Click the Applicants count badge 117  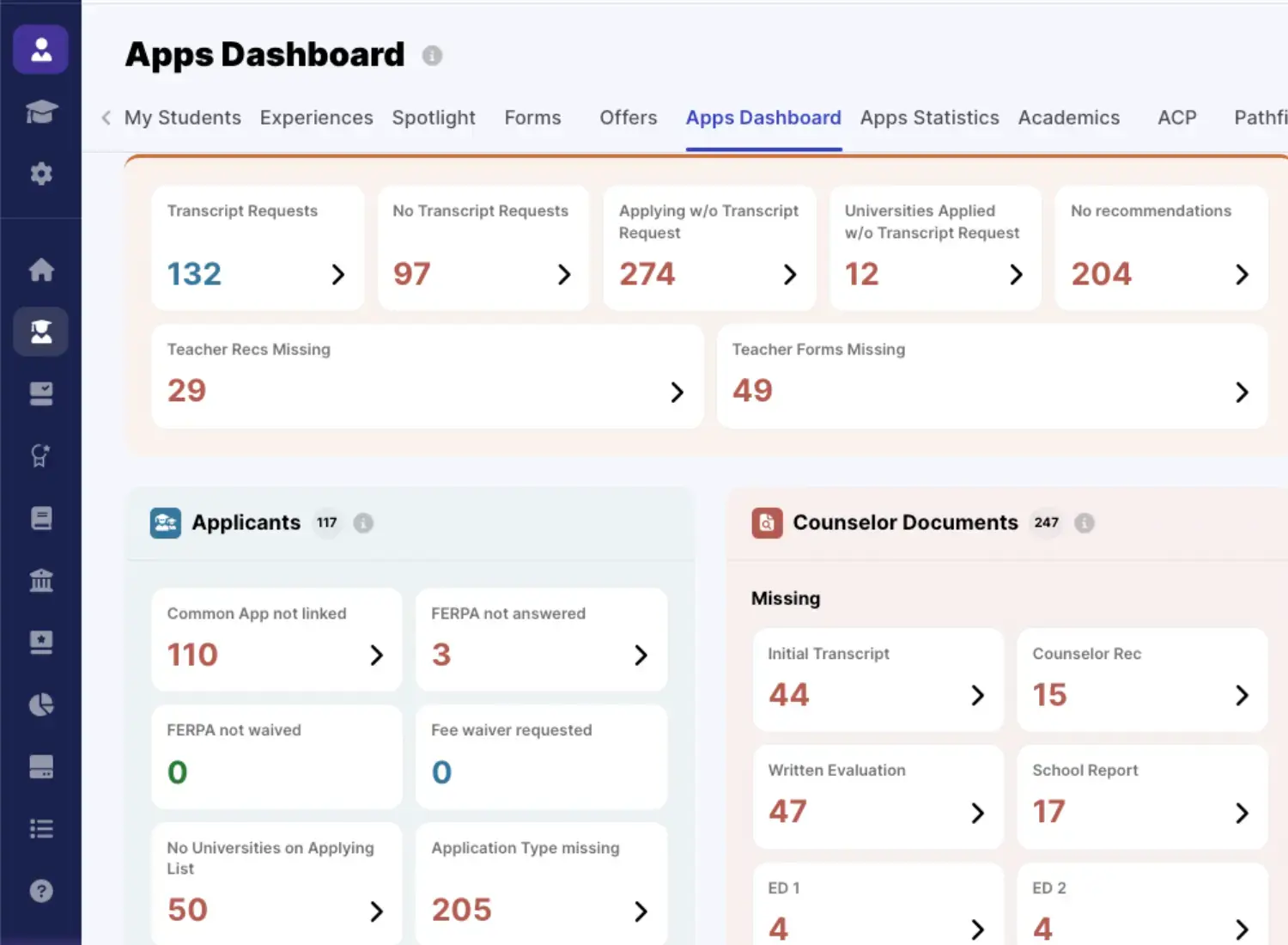tap(327, 522)
